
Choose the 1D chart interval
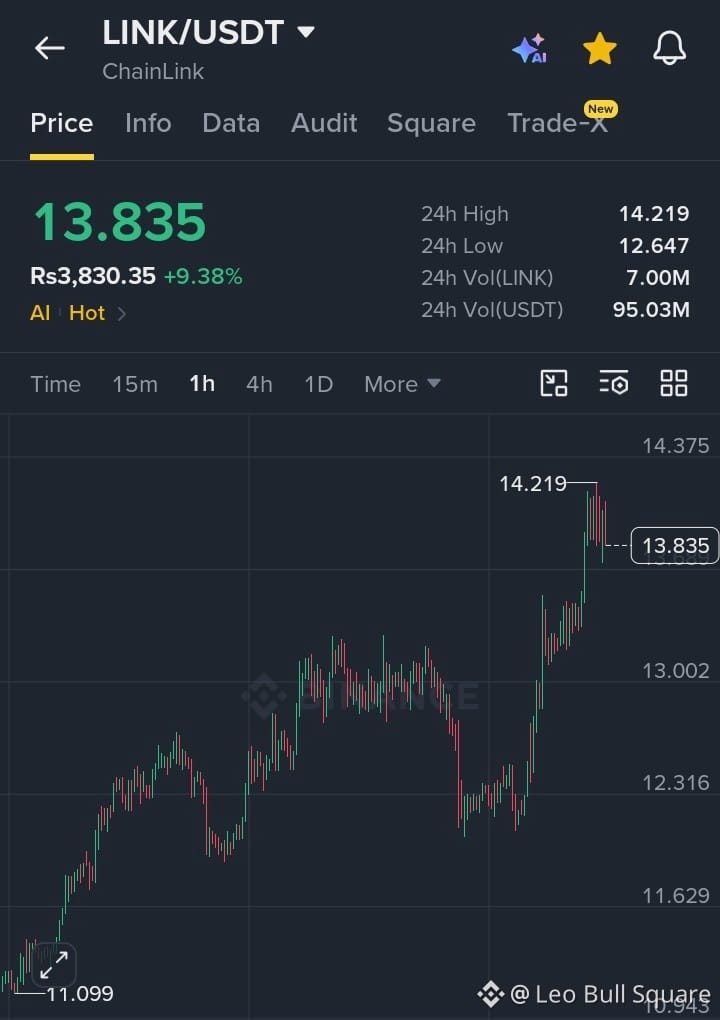pos(319,384)
